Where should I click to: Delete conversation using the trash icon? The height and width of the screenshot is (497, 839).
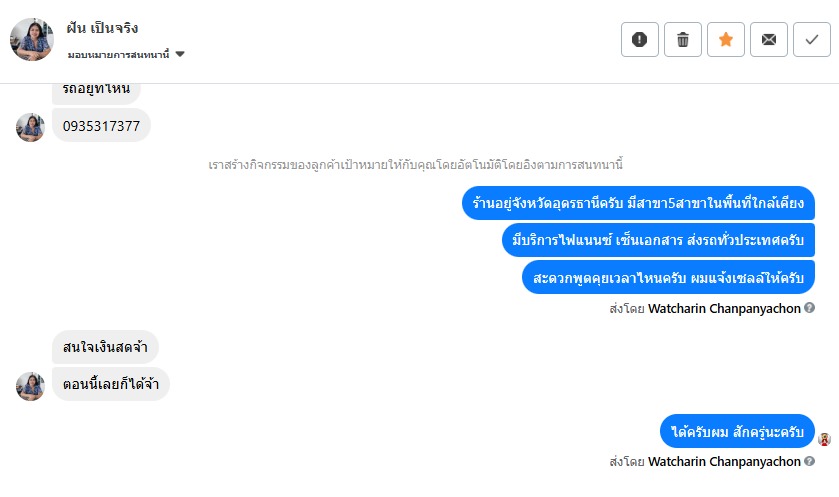click(x=683, y=40)
